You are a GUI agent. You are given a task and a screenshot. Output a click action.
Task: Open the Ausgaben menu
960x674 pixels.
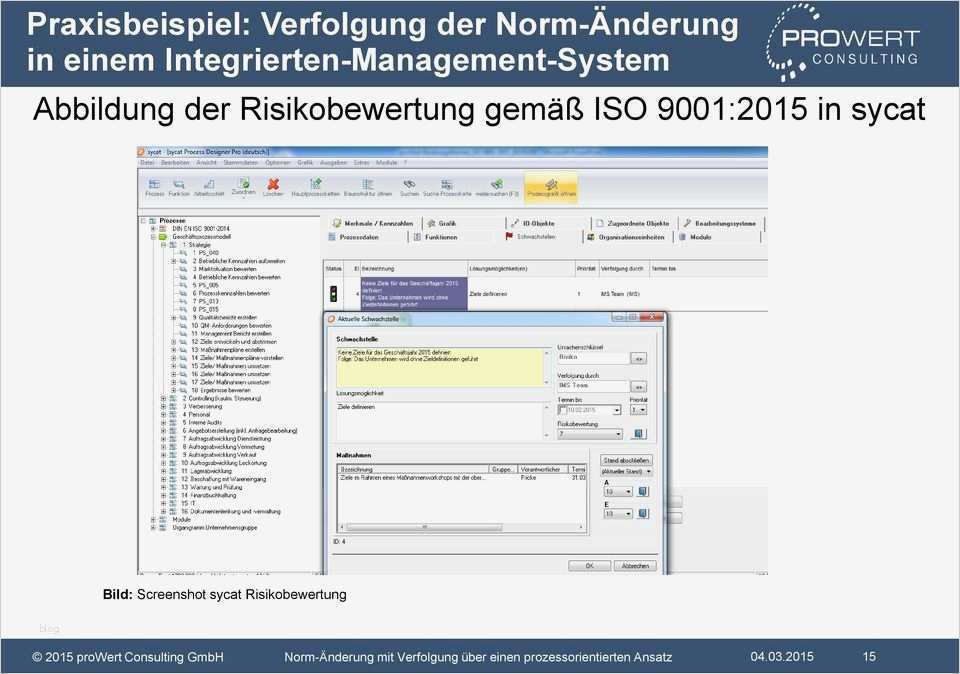click(334, 163)
